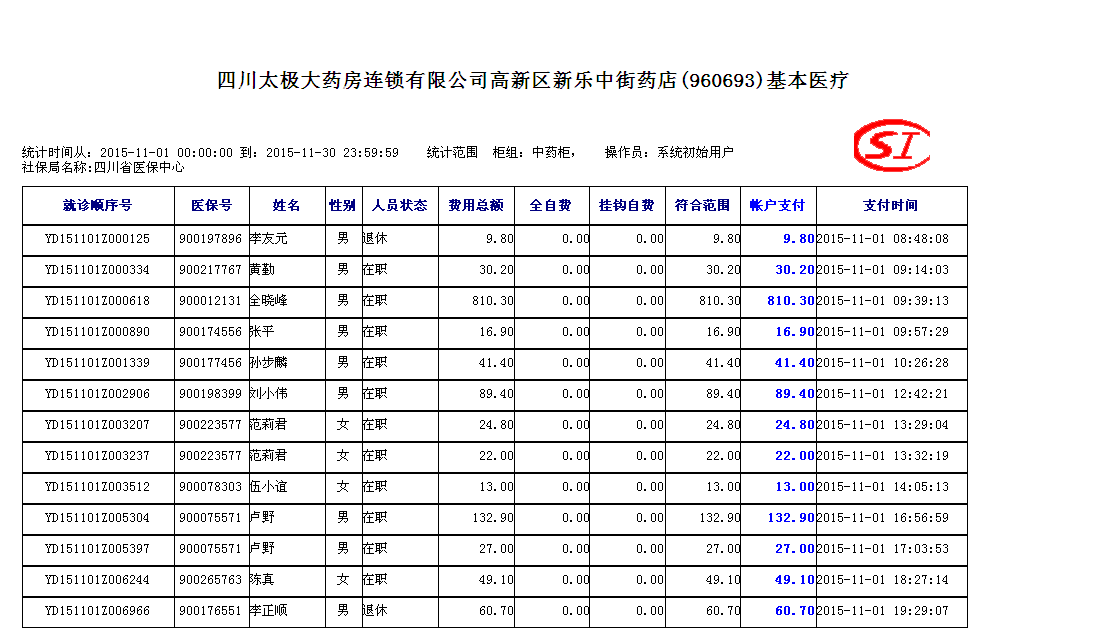
Task: Click insurance number 900177456
Action: pyautogui.click(x=210, y=363)
